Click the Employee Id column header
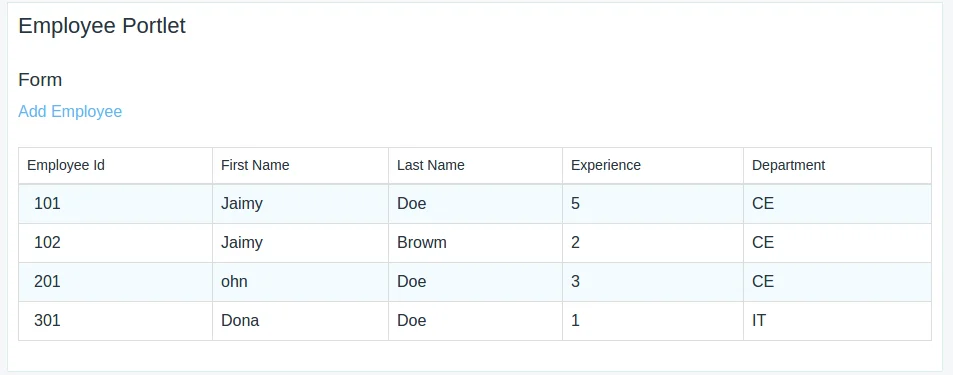Image resolution: width=953 pixels, height=375 pixels. pyautogui.click(x=115, y=165)
